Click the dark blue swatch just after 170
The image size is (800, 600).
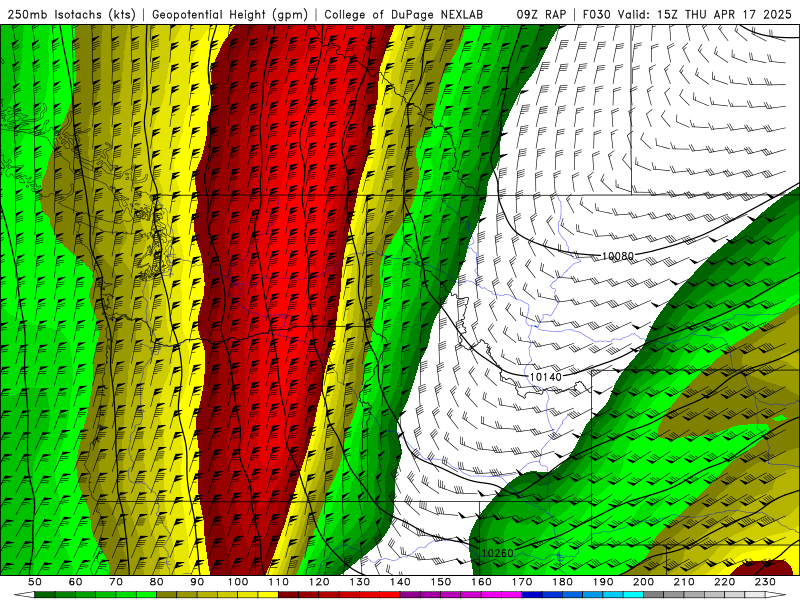(532, 594)
